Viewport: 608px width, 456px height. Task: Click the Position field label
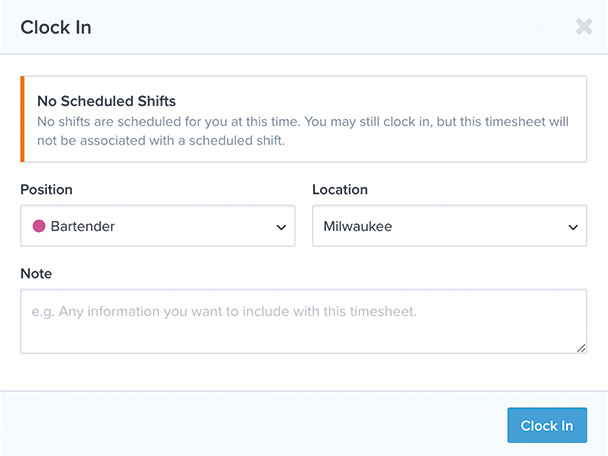(x=47, y=190)
